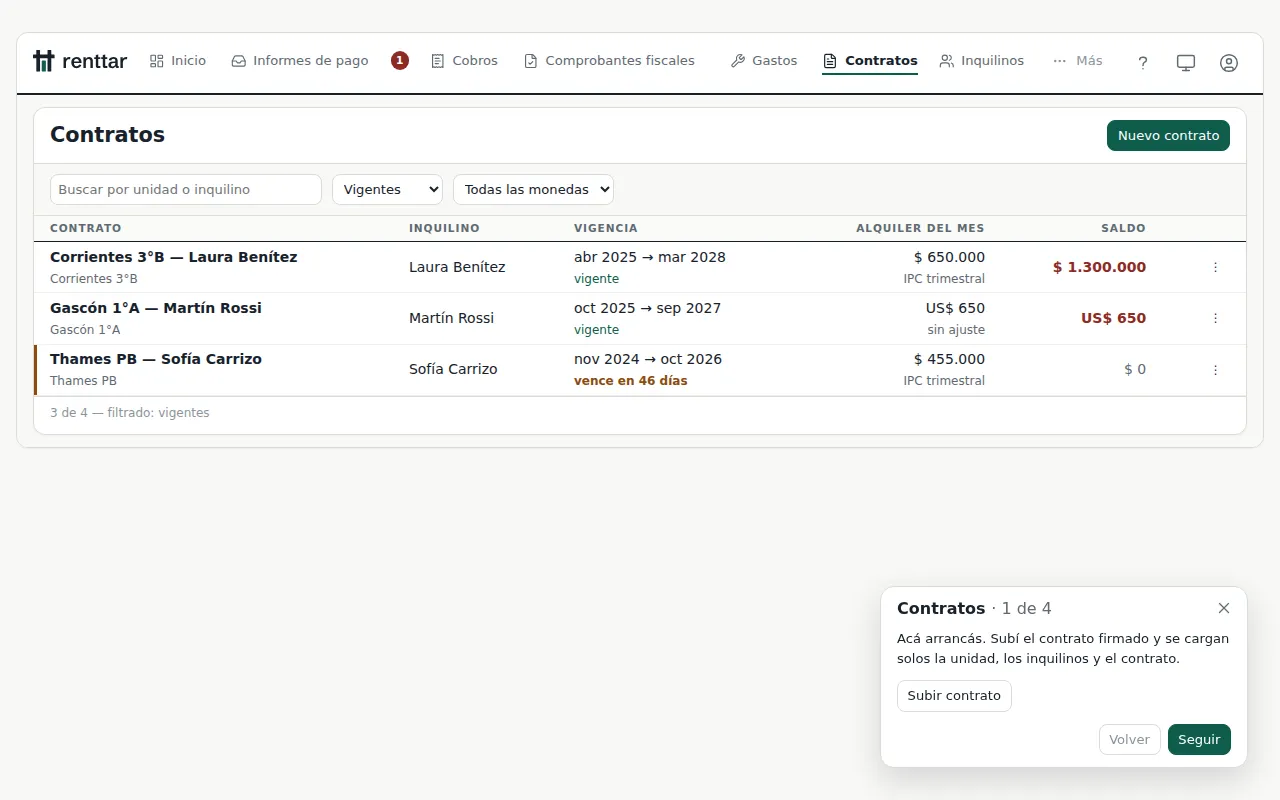
Task: Click tenant name Martín Rossi in Inquilino column
Action: pos(451,318)
